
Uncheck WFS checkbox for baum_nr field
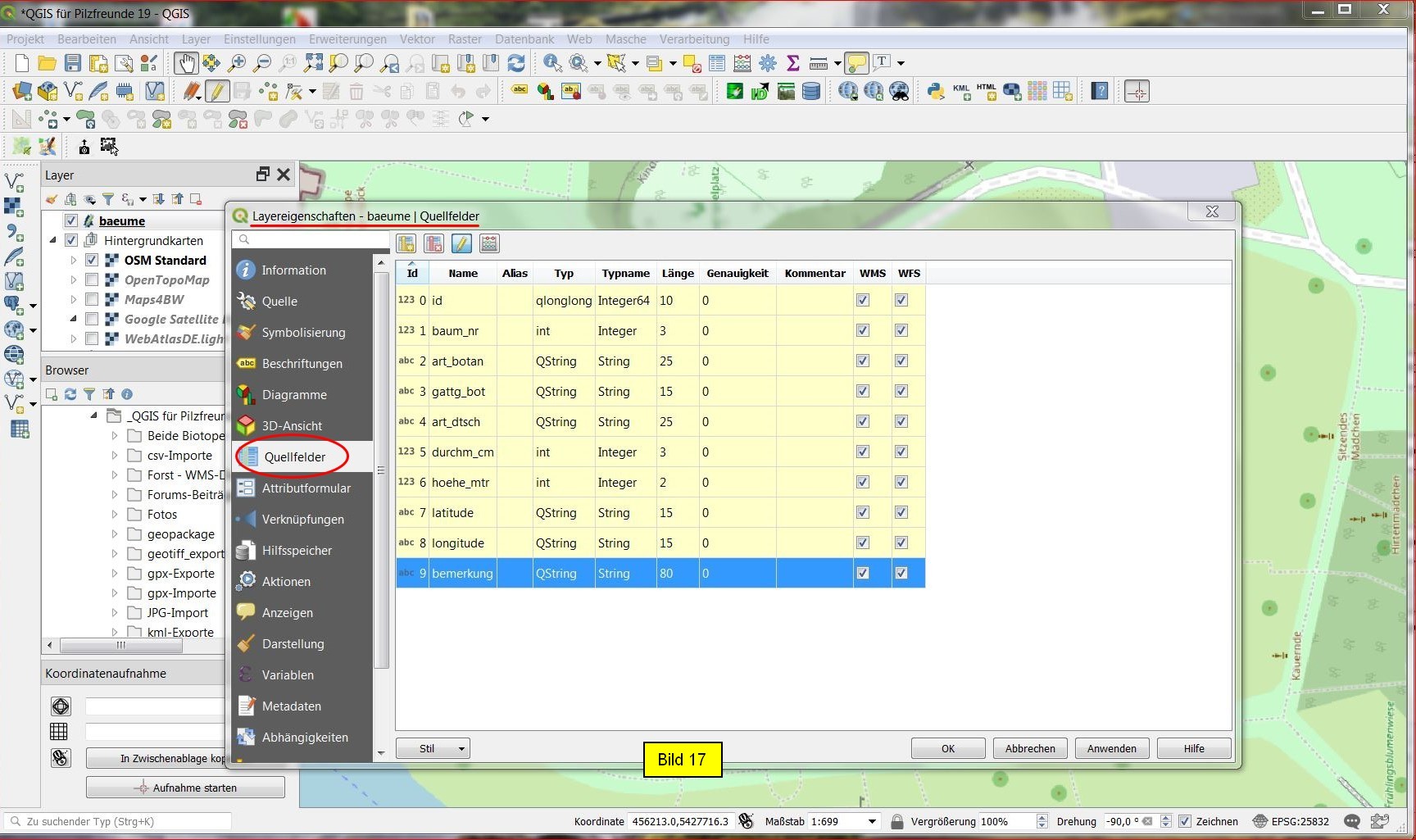[901, 330]
